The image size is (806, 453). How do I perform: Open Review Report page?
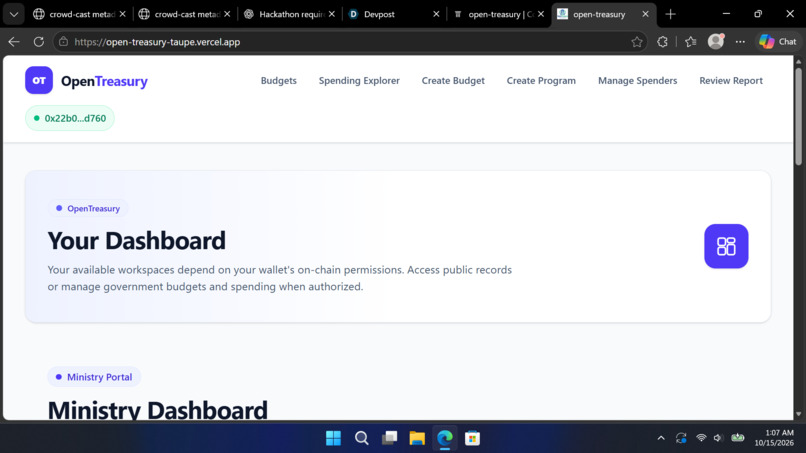731,81
